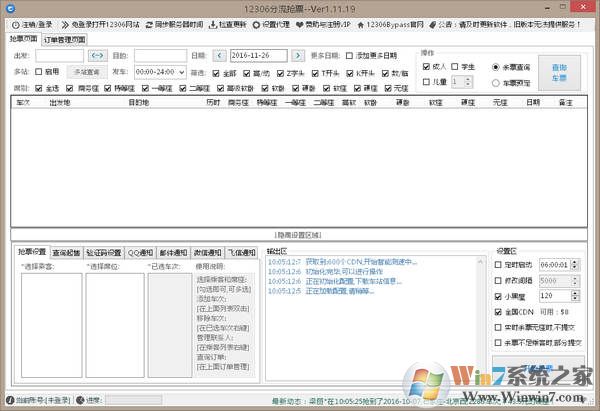Image resolution: width=600 pixels, height=411 pixels.
Task: Switch to the 订单管理页面 tab
Action: [x=64, y=38]
